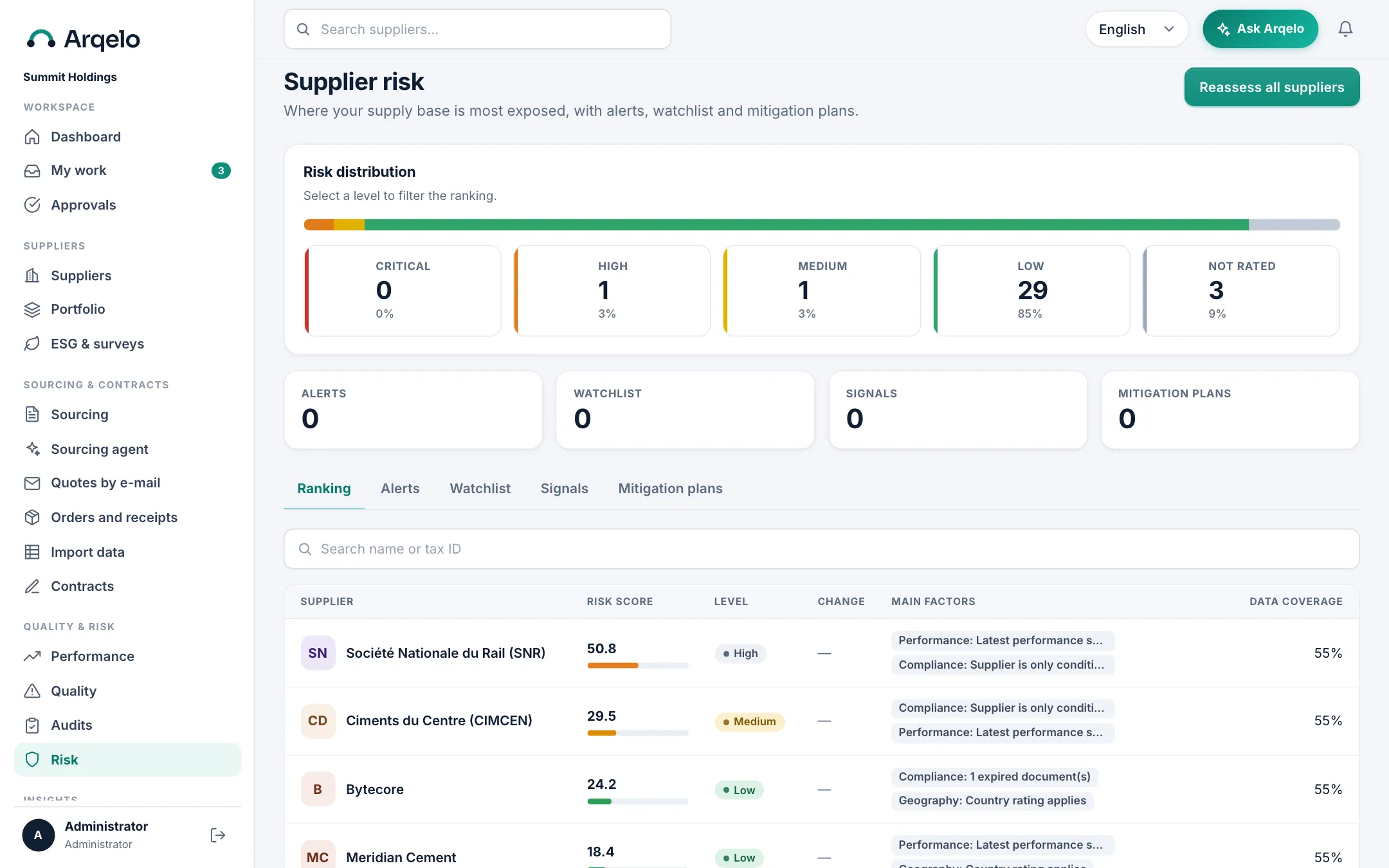Open Orders and receipts box icon

click(x=32, y=518)
